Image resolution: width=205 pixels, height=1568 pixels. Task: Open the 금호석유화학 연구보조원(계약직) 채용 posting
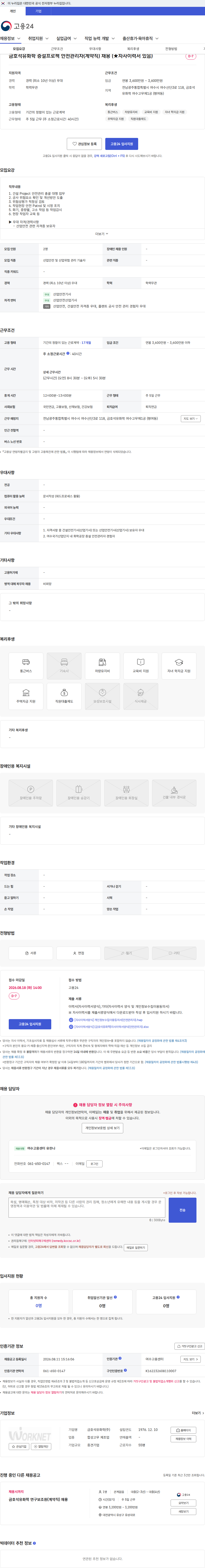38,1499
